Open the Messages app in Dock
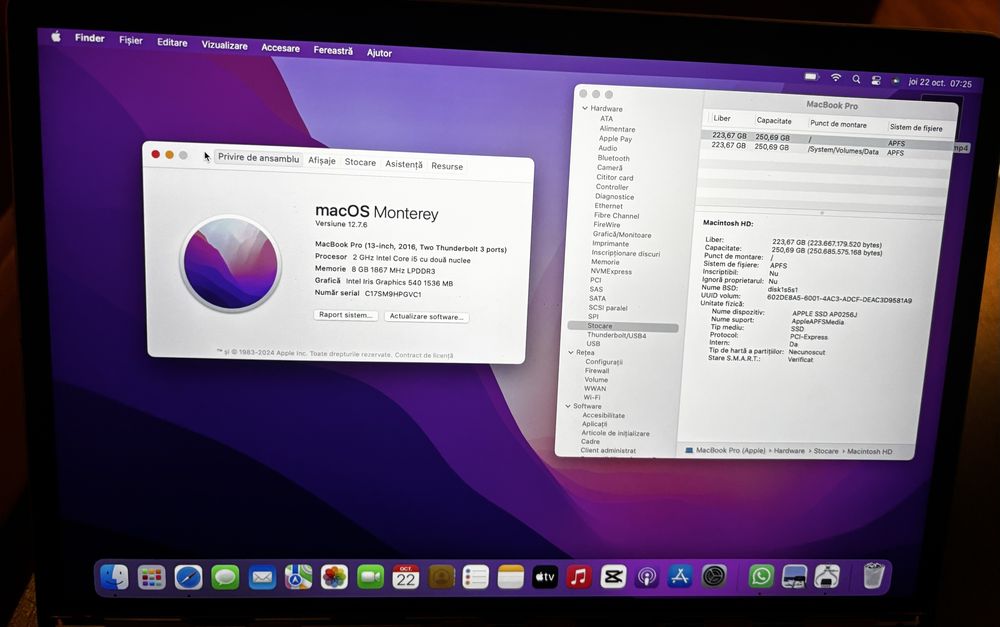Viewport: 1000px width, 627px height. click(225, 577)
